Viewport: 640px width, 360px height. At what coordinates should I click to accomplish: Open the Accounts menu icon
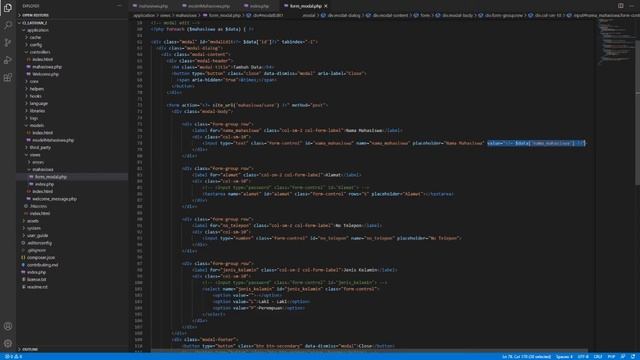click(8, 326)
